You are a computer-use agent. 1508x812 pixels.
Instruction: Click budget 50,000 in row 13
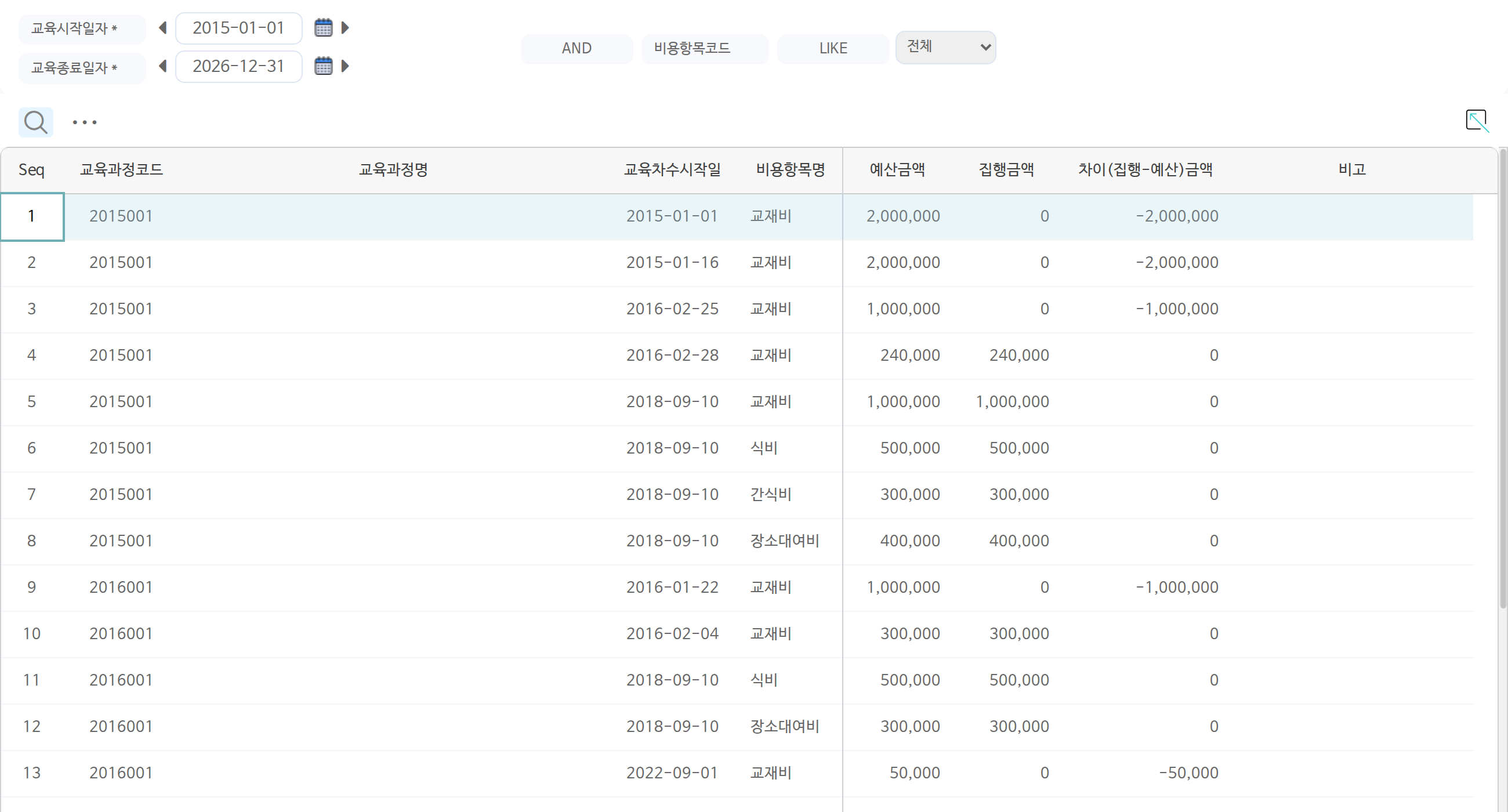[x=915, y=773]
